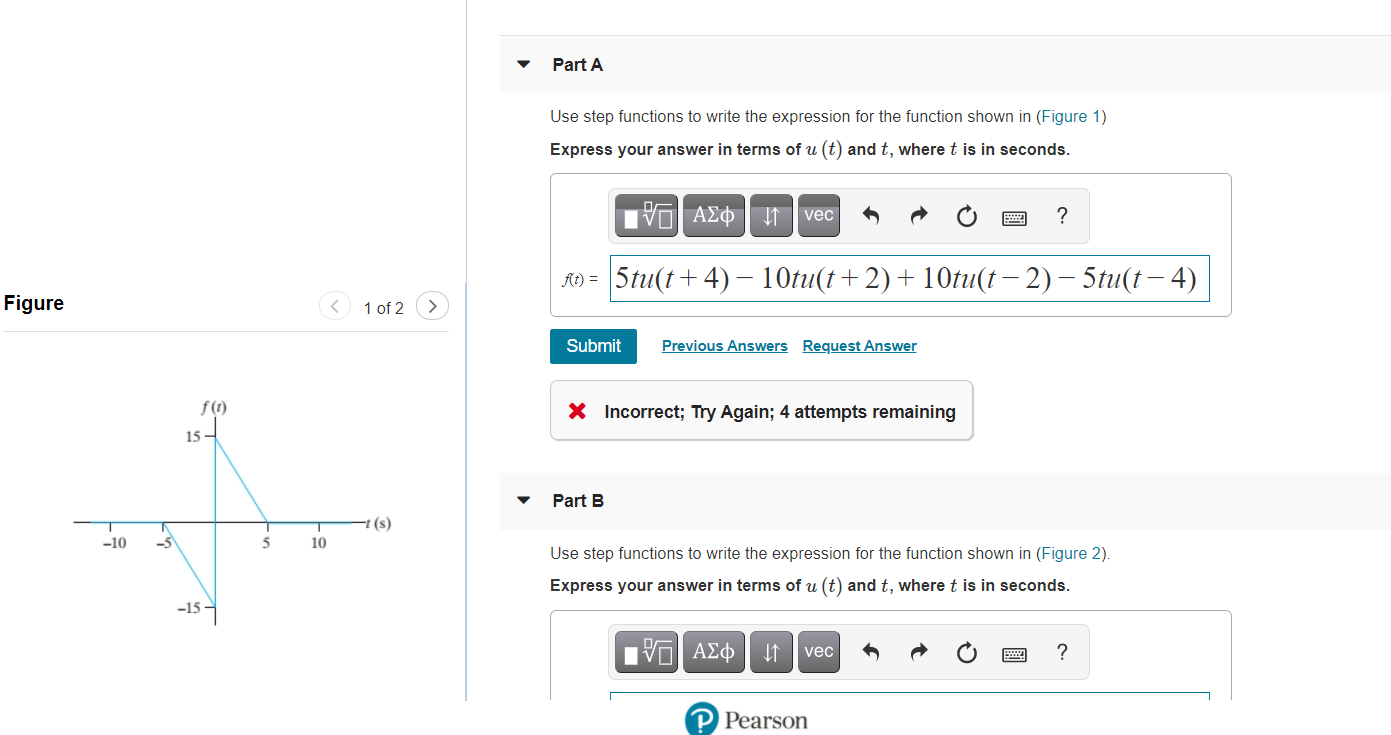Submit the Part A answer

593,346
